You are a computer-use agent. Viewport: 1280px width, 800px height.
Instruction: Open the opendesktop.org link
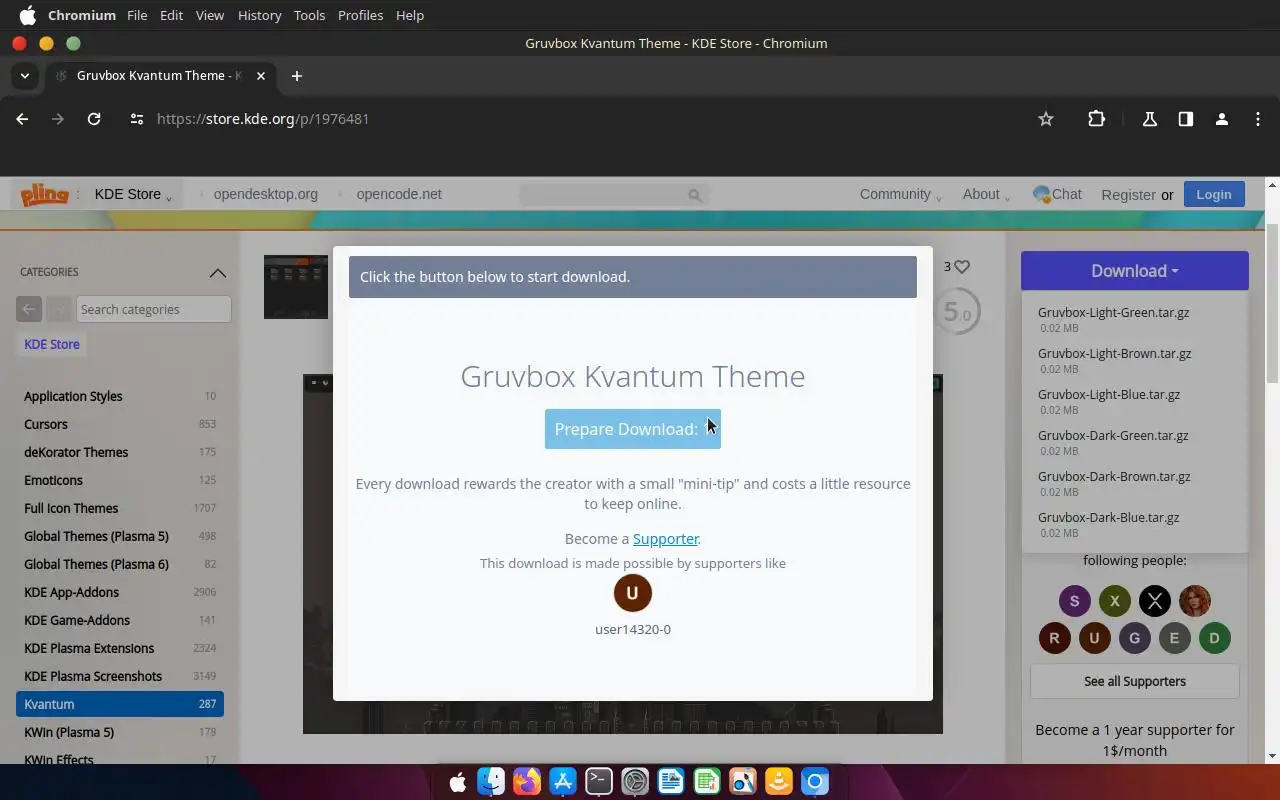point(265,195)
